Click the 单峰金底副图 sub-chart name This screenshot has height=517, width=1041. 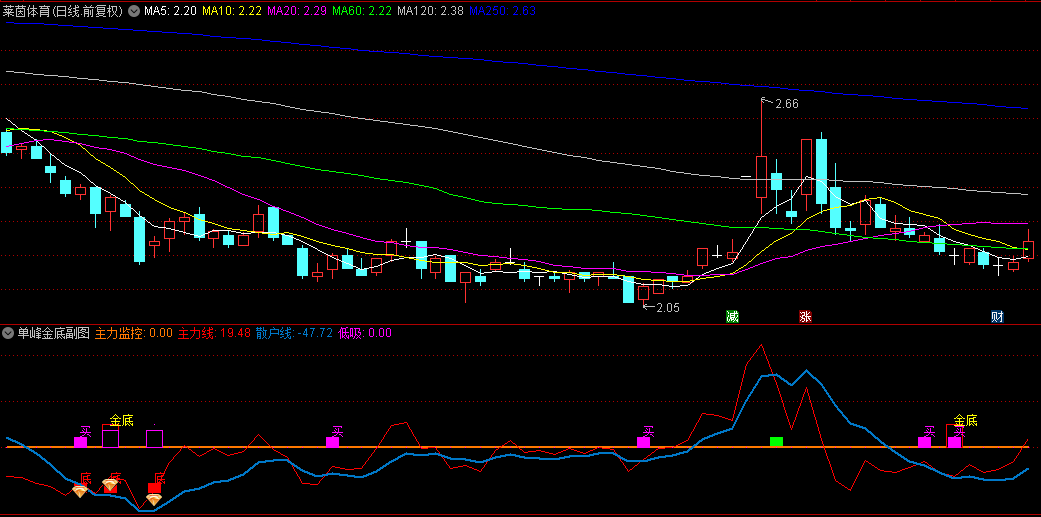54,333
